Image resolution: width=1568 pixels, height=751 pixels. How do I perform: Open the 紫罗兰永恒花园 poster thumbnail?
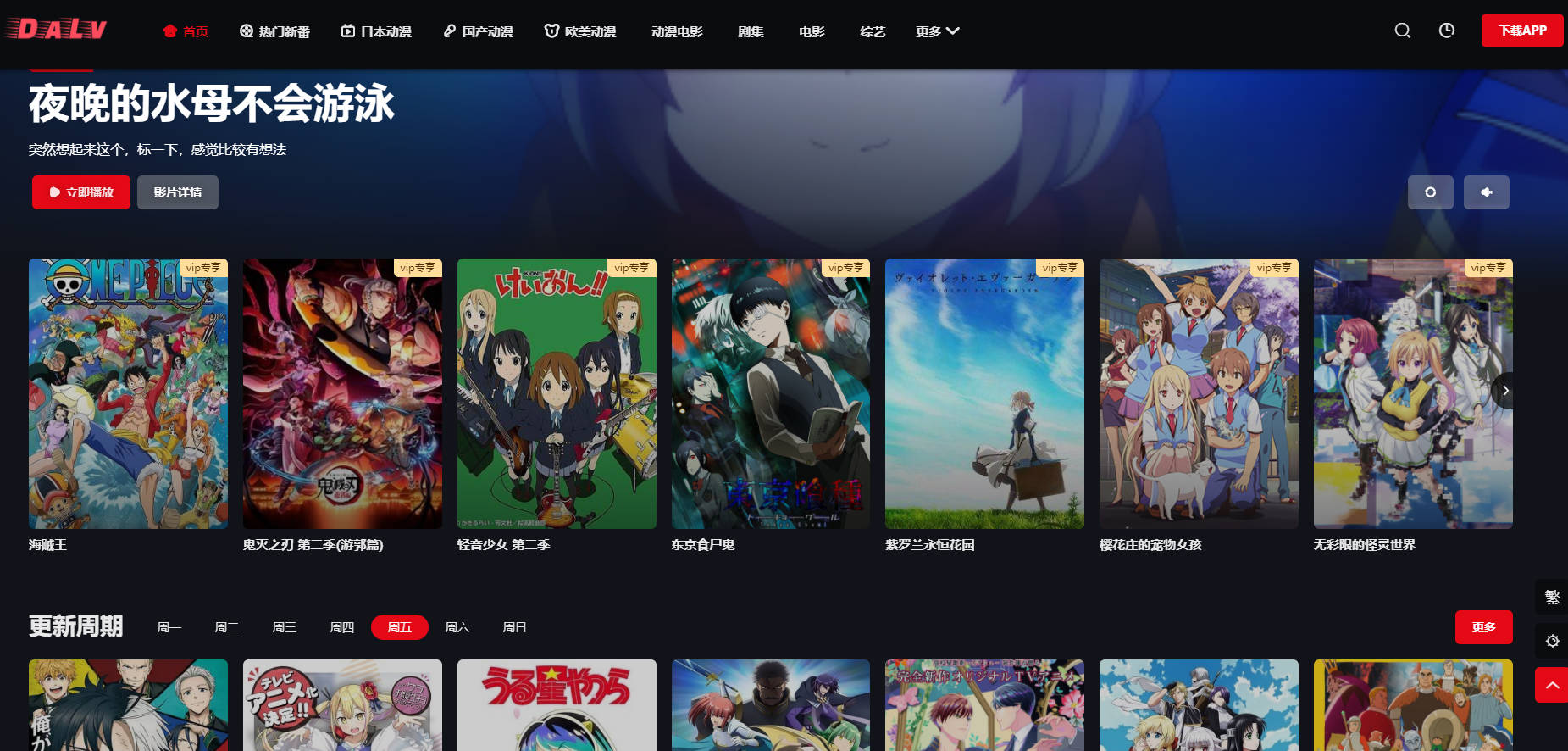click(984, 393)
